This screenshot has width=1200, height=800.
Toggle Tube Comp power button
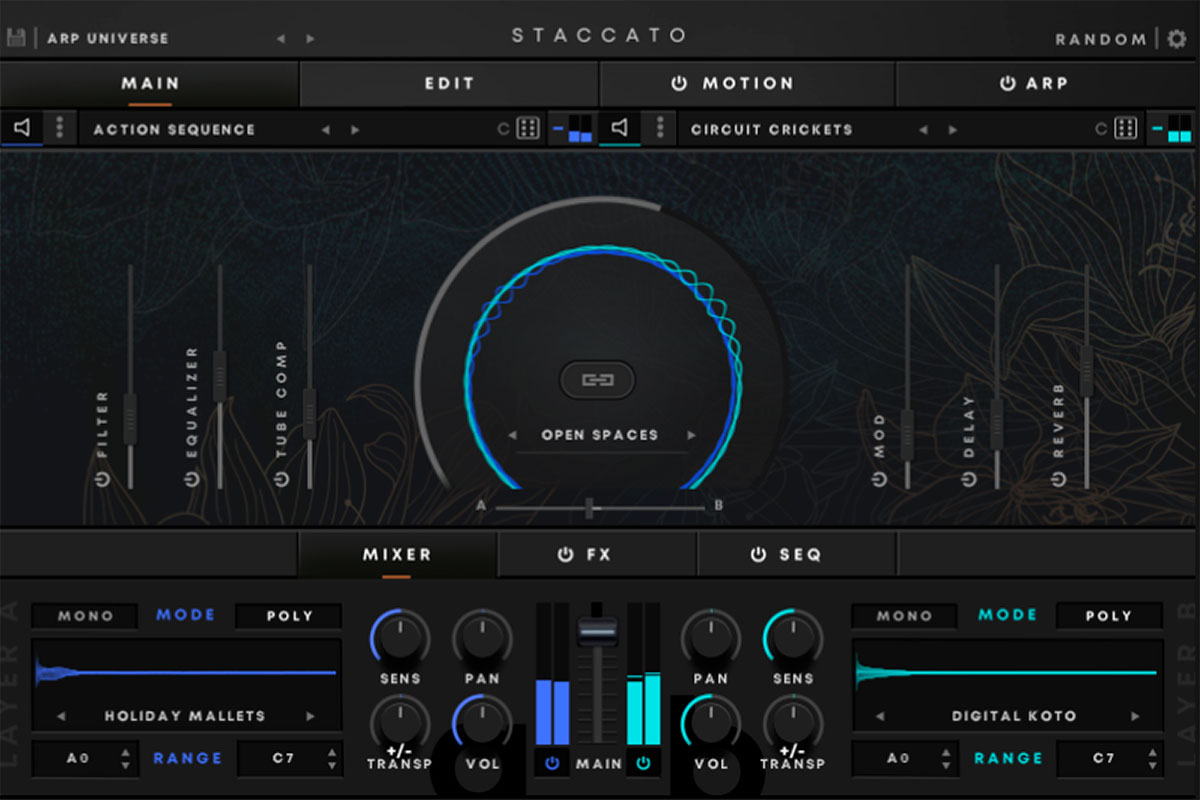tap(282, 479)
